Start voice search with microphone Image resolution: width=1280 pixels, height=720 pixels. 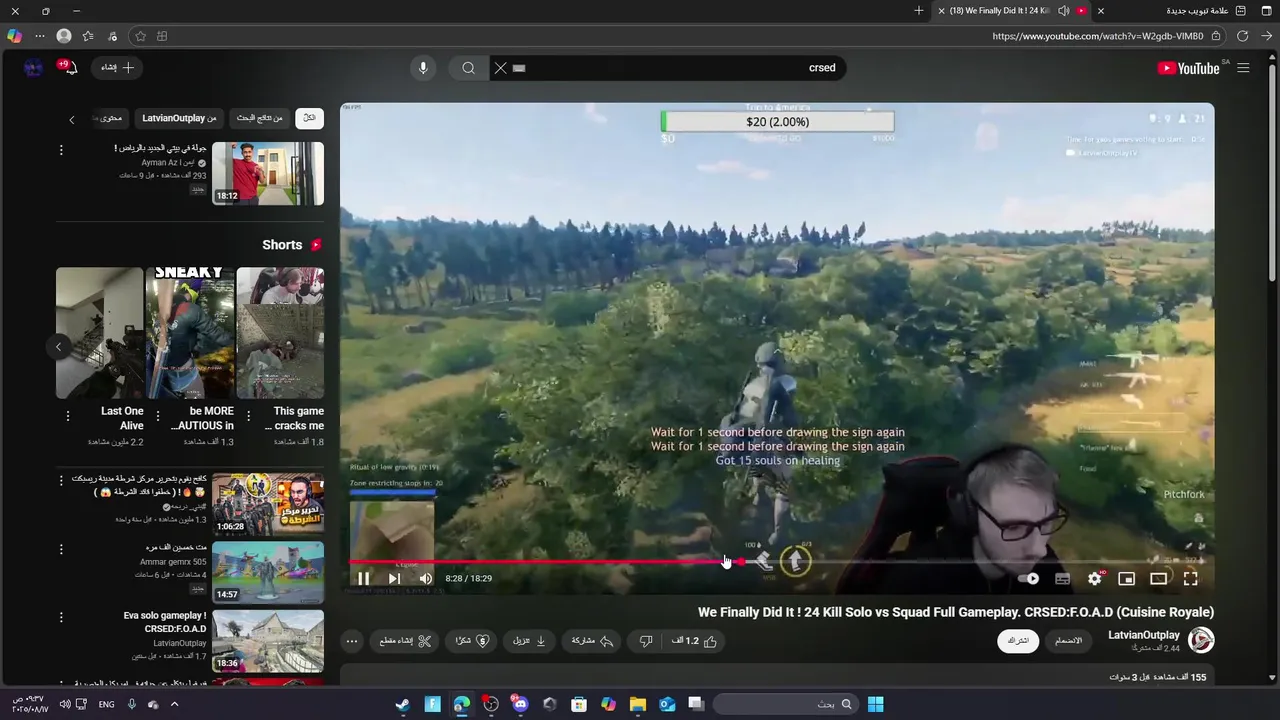[x=423, y=68]
